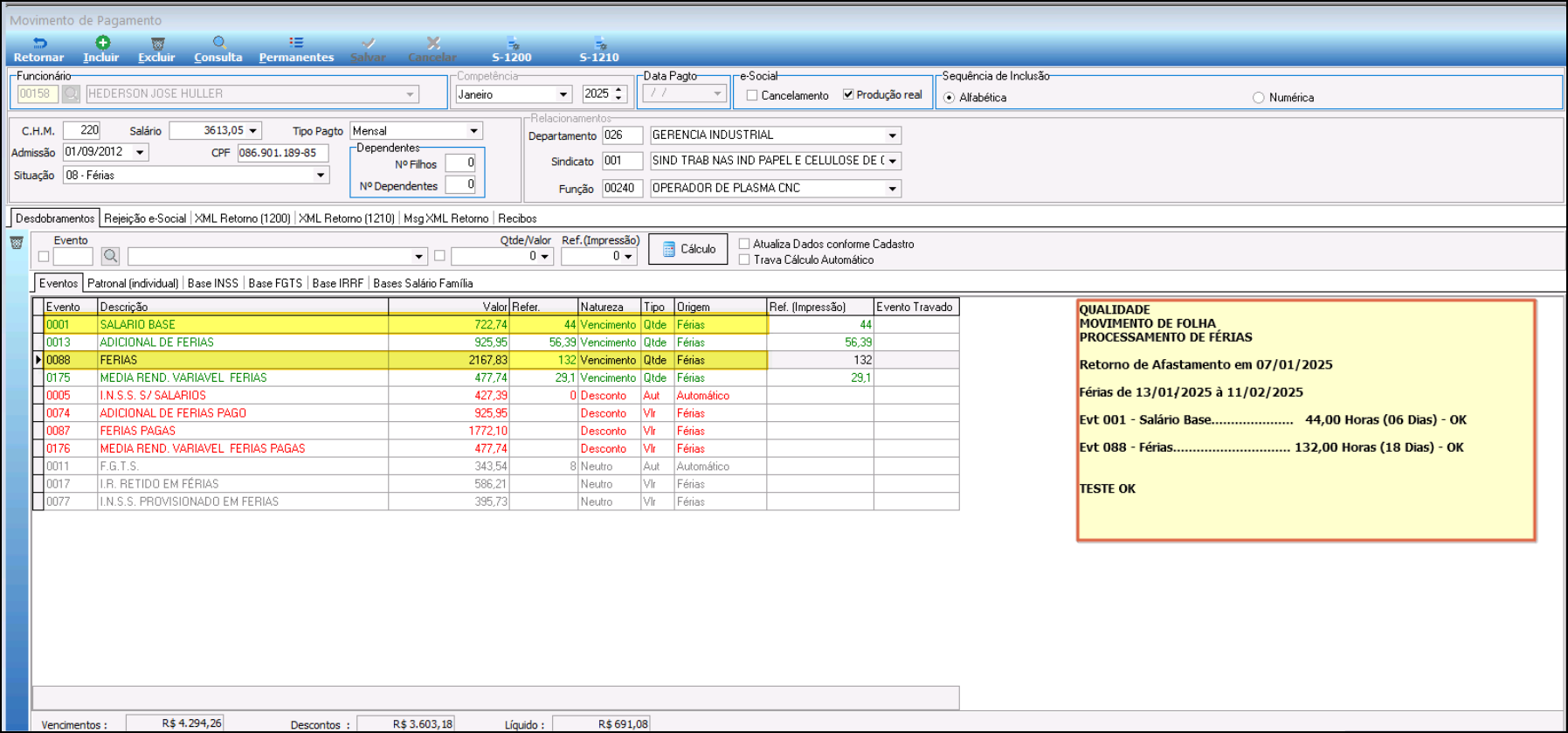
Task: Open the Admissão date dropdown
Action: (x=140, y=152)
